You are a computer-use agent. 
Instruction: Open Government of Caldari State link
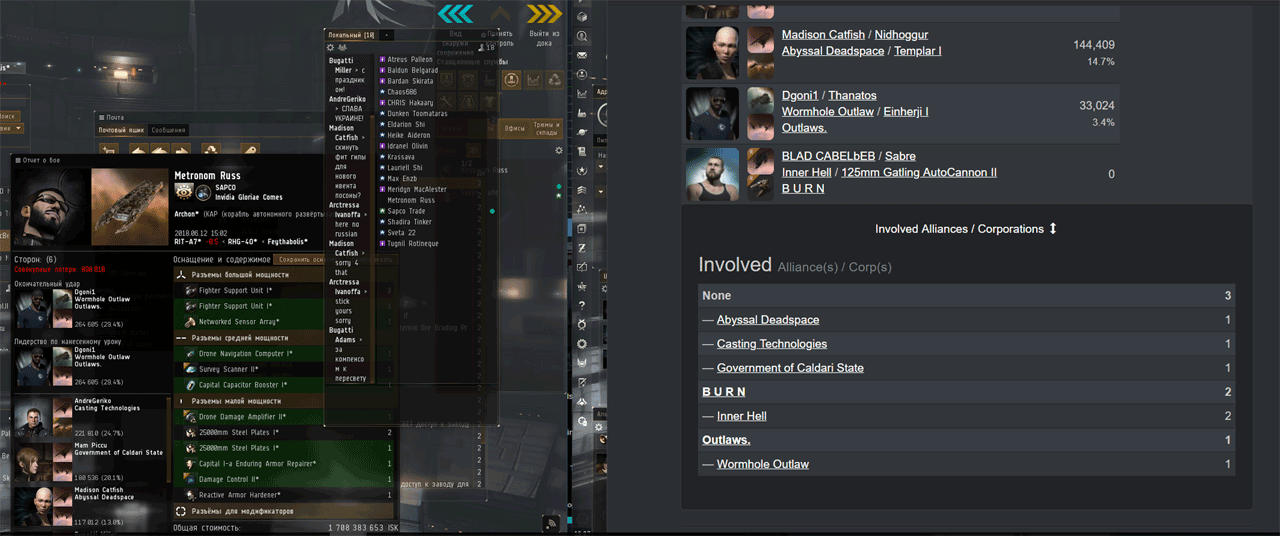coord(790,368)
